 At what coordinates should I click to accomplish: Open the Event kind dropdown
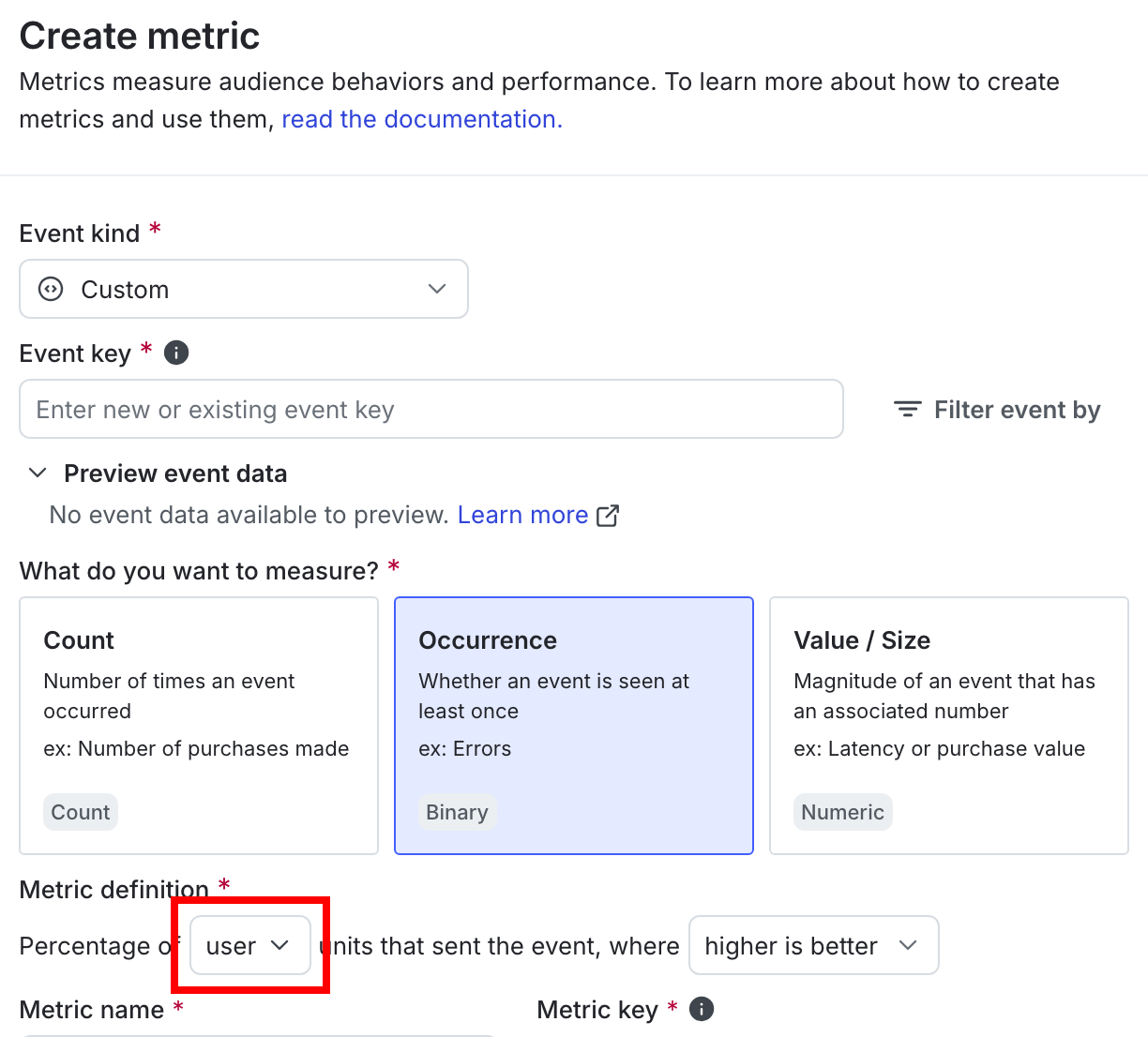tap(244, 289)
